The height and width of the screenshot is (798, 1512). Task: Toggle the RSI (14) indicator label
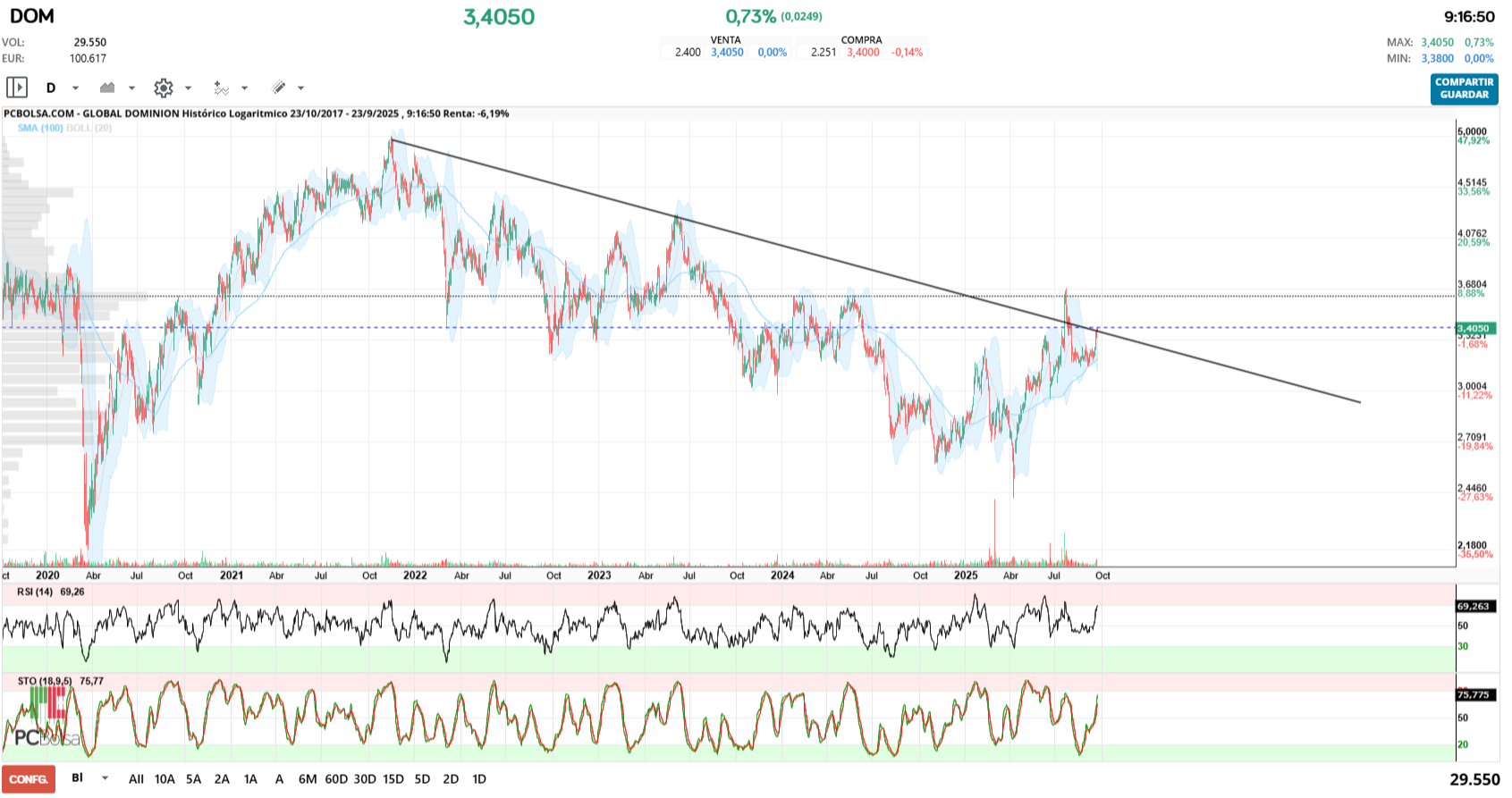[35, 592]
